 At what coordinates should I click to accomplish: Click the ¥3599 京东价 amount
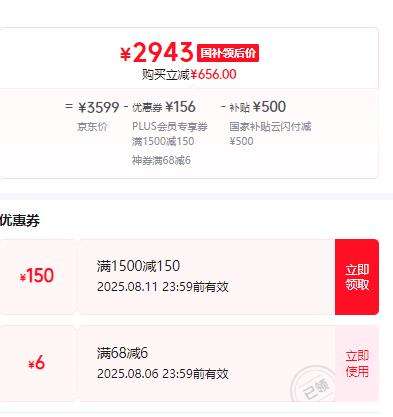pos(98,107)
